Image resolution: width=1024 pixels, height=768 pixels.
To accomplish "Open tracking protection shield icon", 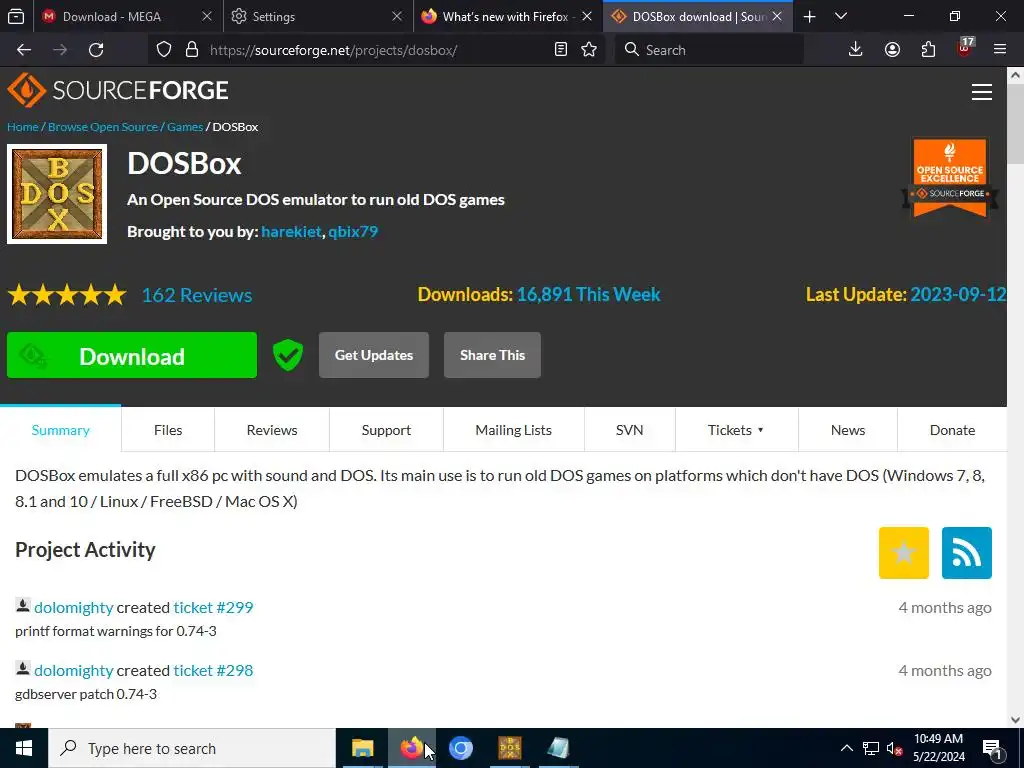I will (164, 50).
